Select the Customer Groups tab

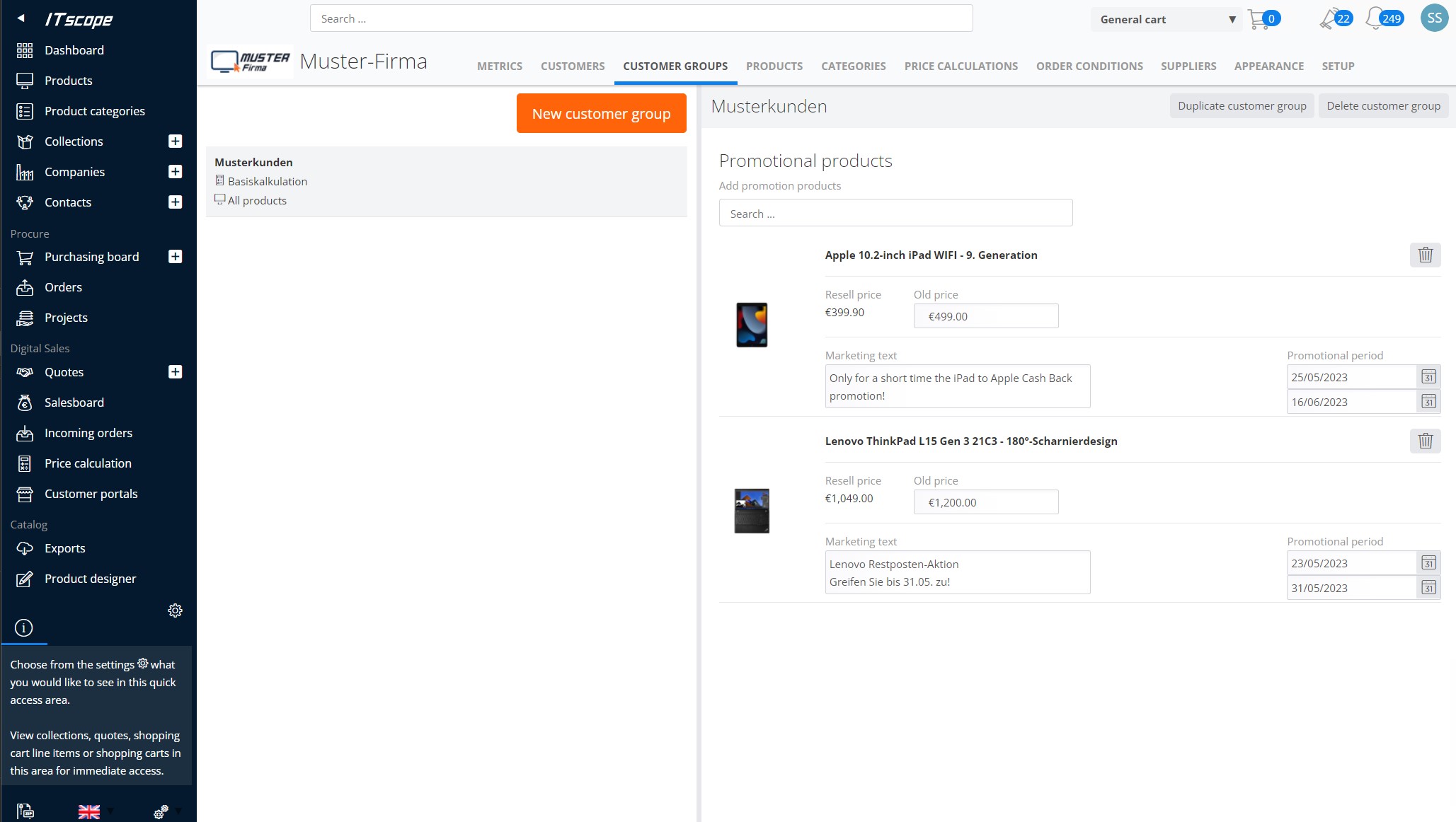[x=675, y=66]
